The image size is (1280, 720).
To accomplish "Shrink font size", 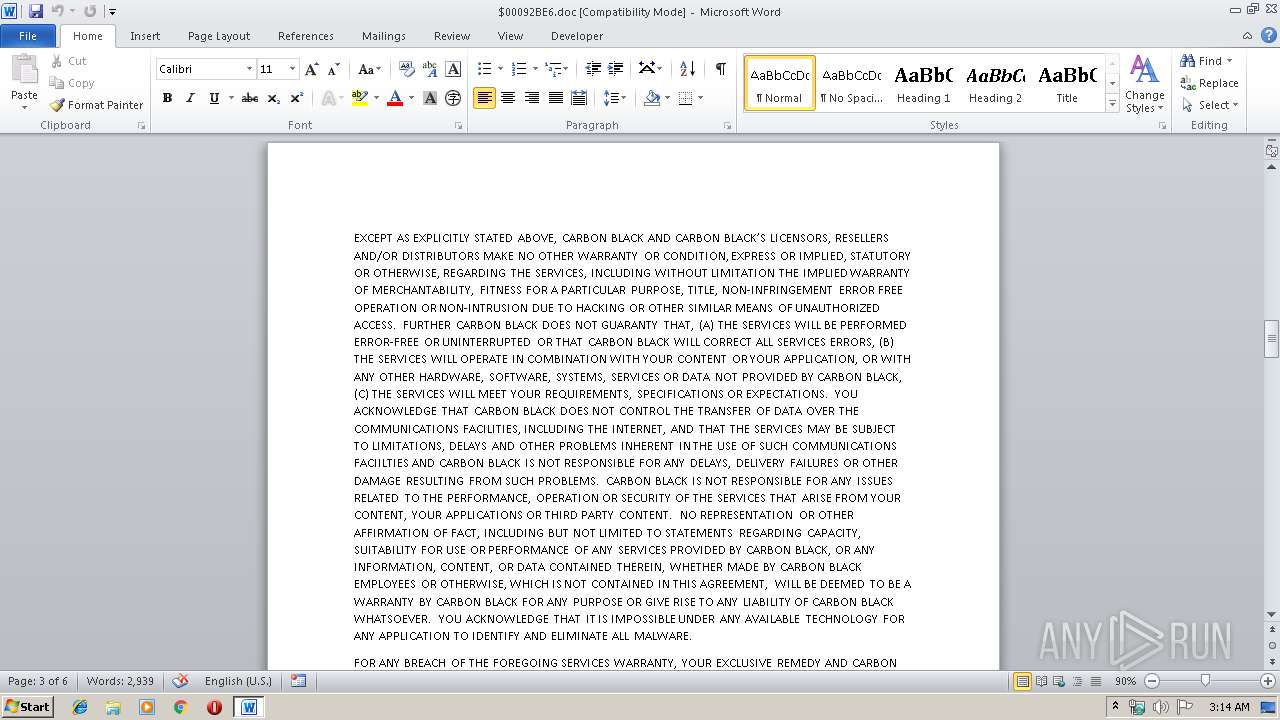I will coord(334,69).
